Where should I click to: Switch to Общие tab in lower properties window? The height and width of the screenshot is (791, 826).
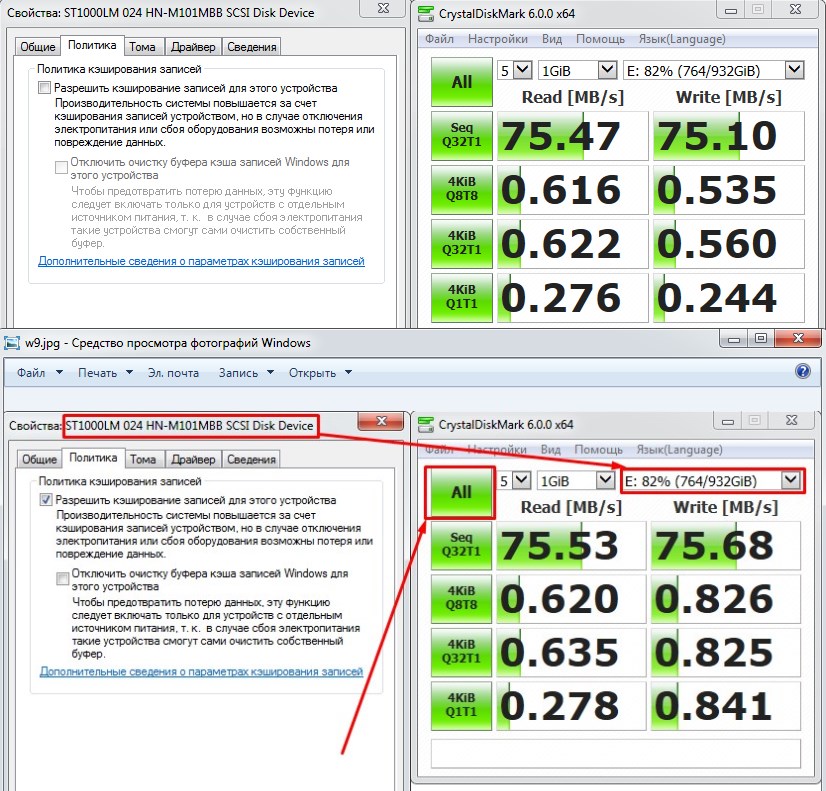pyautogui.click(x=39, y=459)
